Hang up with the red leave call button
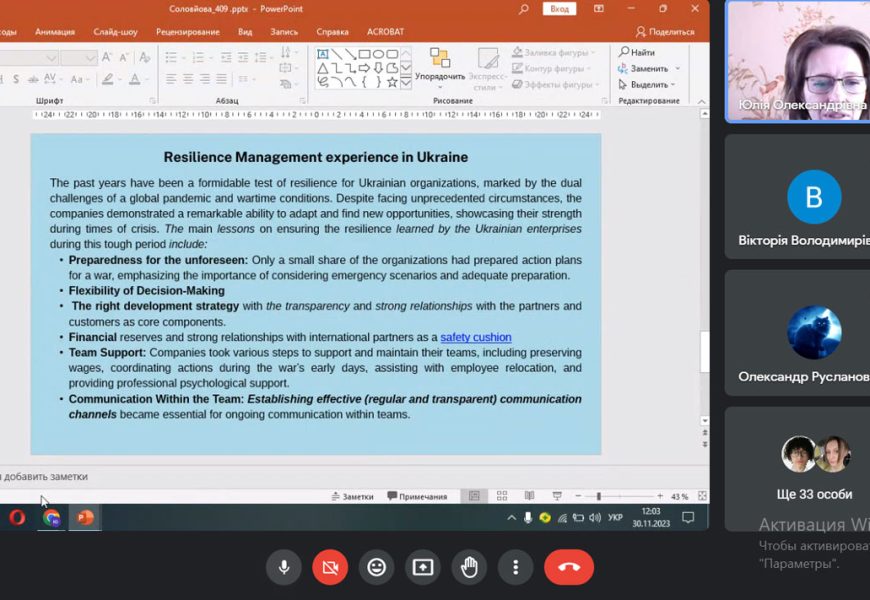The height and width of the screenshot is (600, 870). (x=569, y=567)
